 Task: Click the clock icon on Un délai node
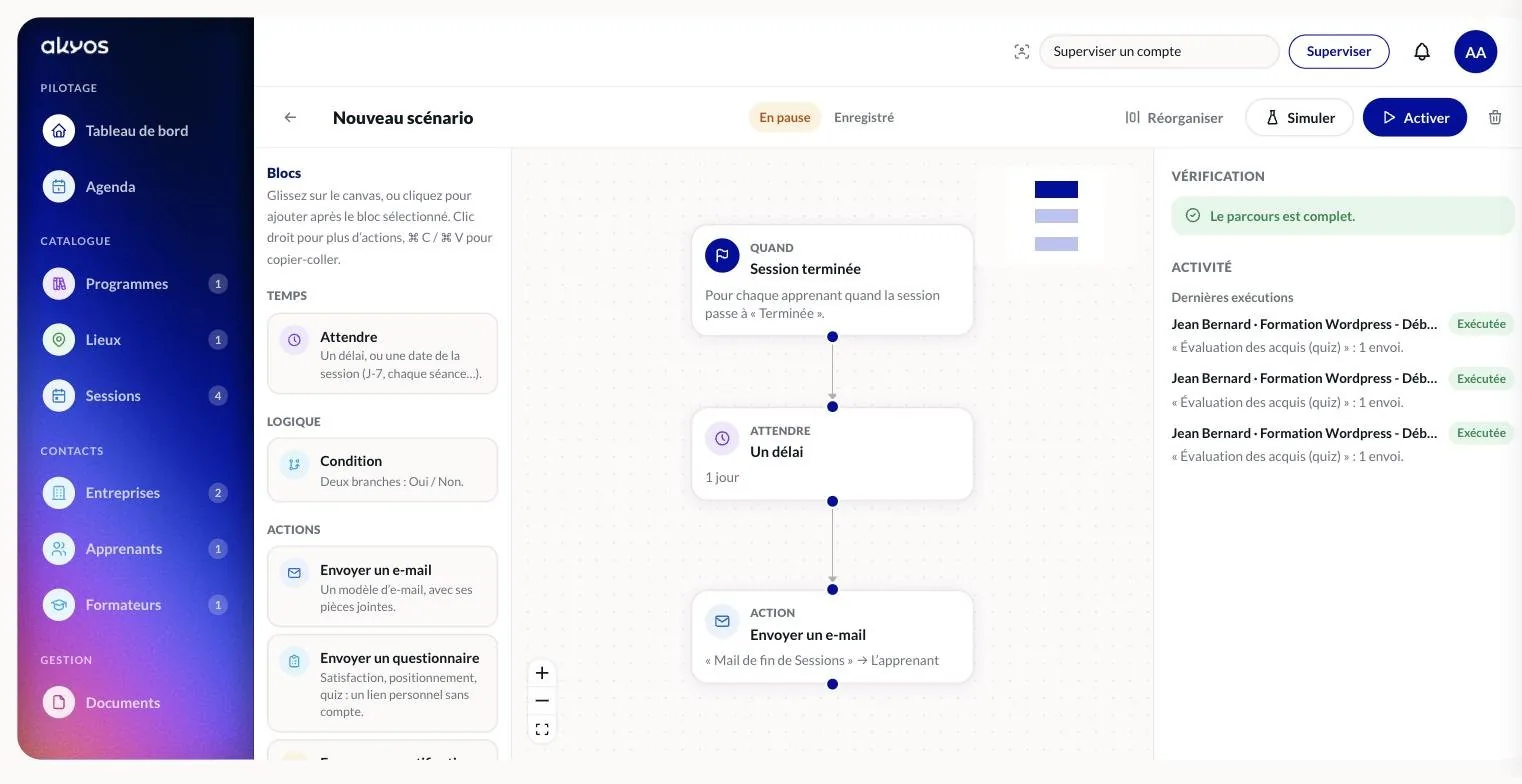coord(722,438)
